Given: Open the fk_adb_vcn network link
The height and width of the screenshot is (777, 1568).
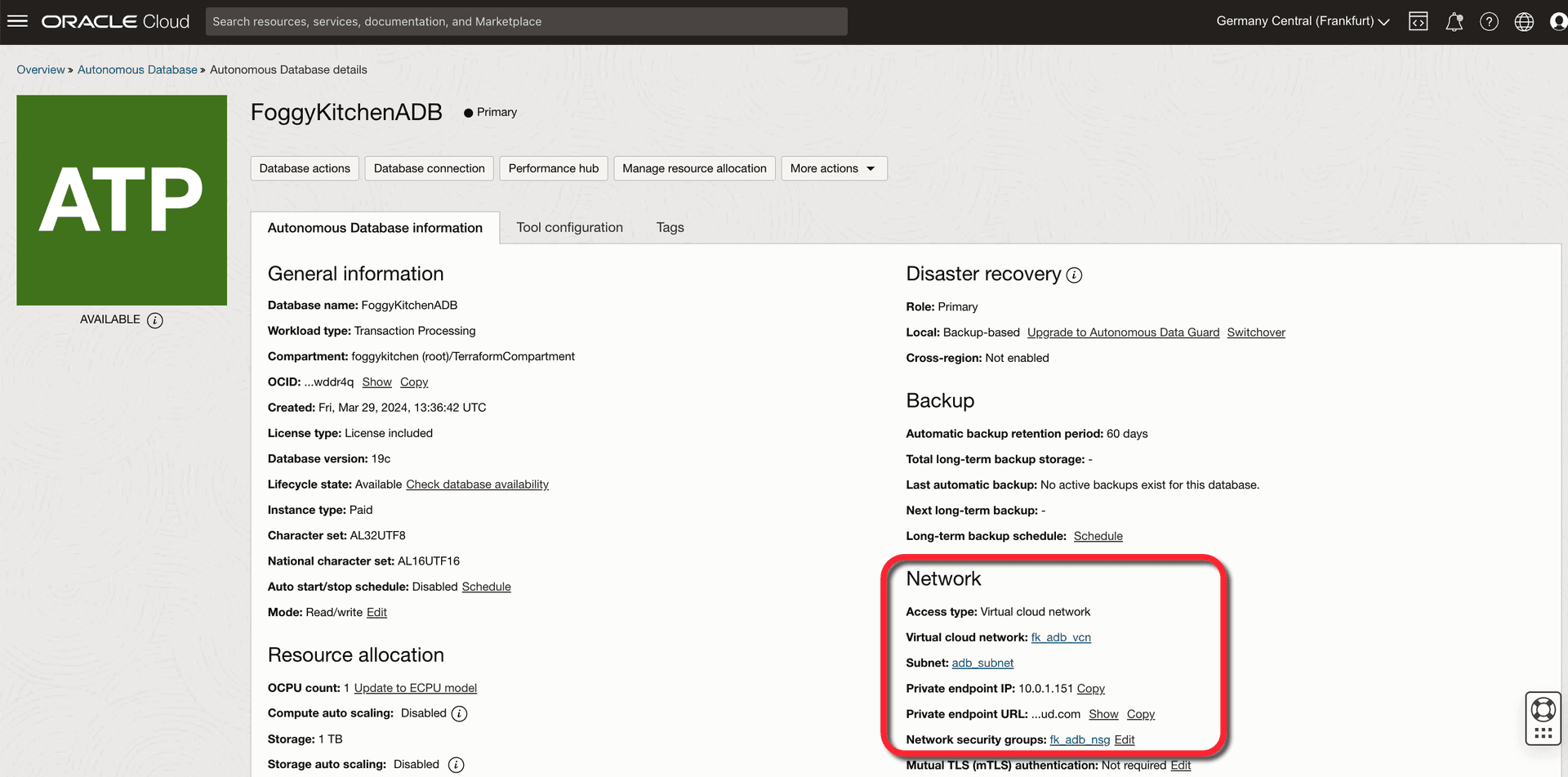Looking at the screenshot, I should [x=1061, y=637].
